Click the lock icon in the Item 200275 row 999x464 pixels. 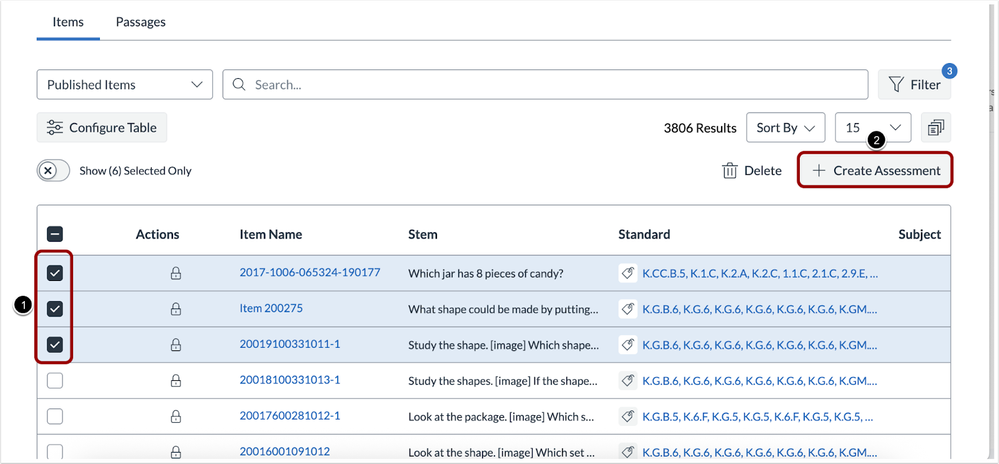point(176,309)
